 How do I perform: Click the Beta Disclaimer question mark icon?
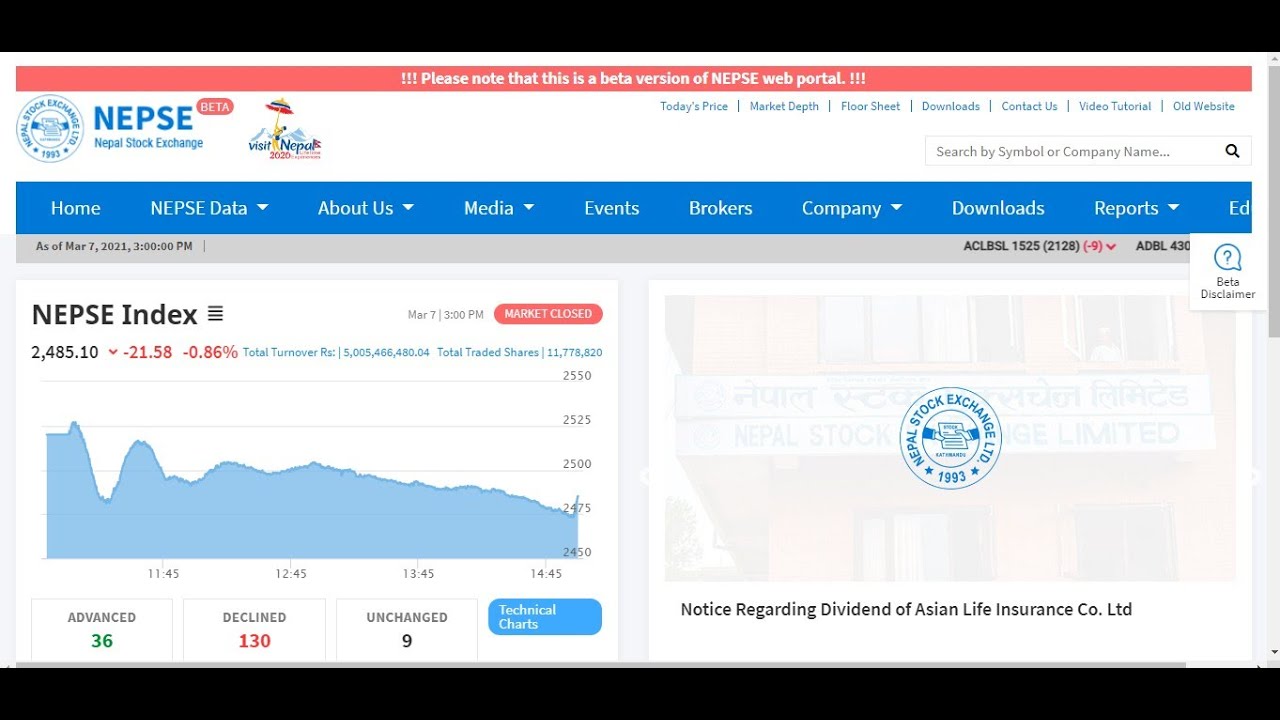tap(1227, 257)
